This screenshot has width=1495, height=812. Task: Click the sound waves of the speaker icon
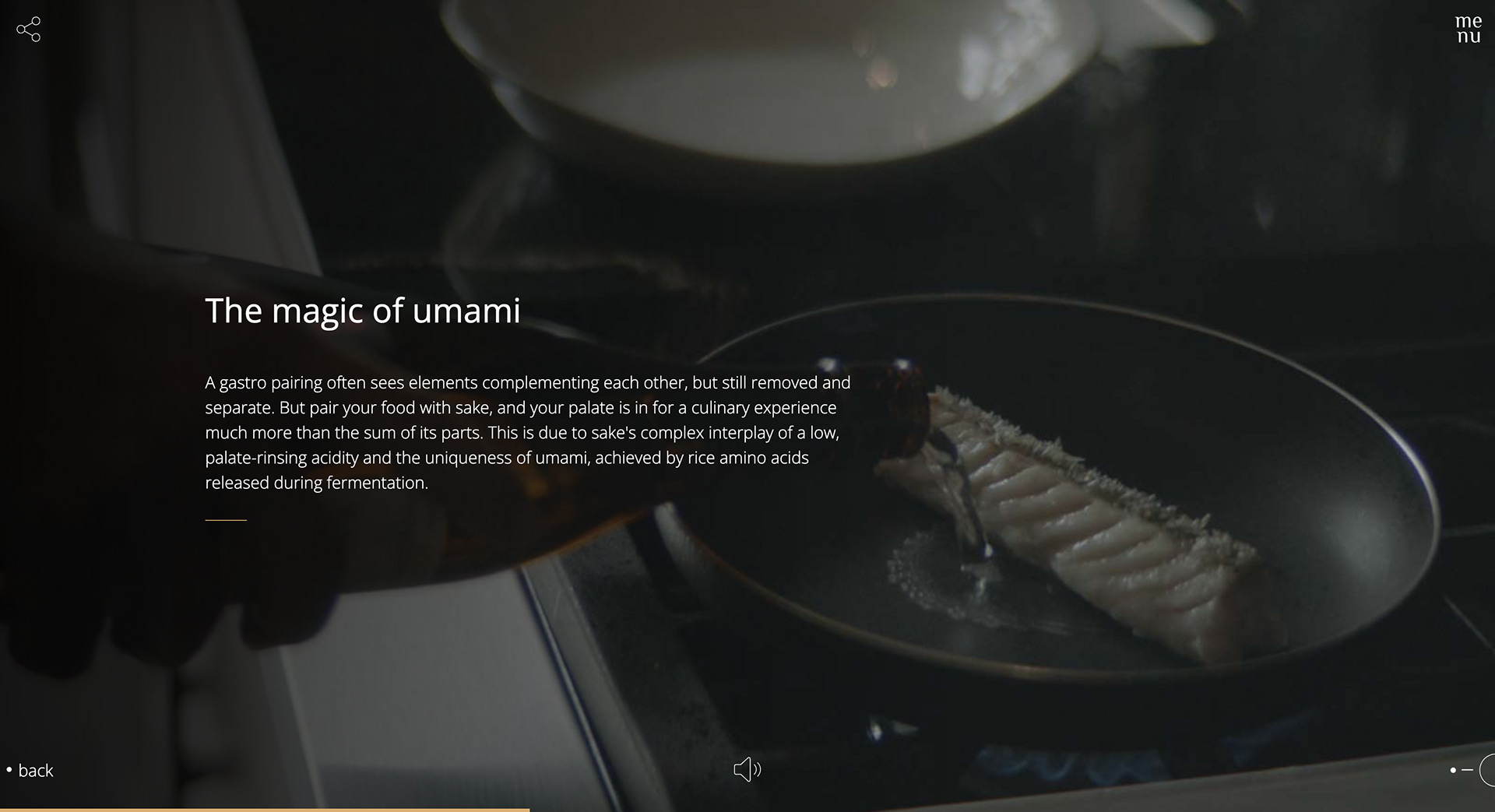tap(757, 770)
